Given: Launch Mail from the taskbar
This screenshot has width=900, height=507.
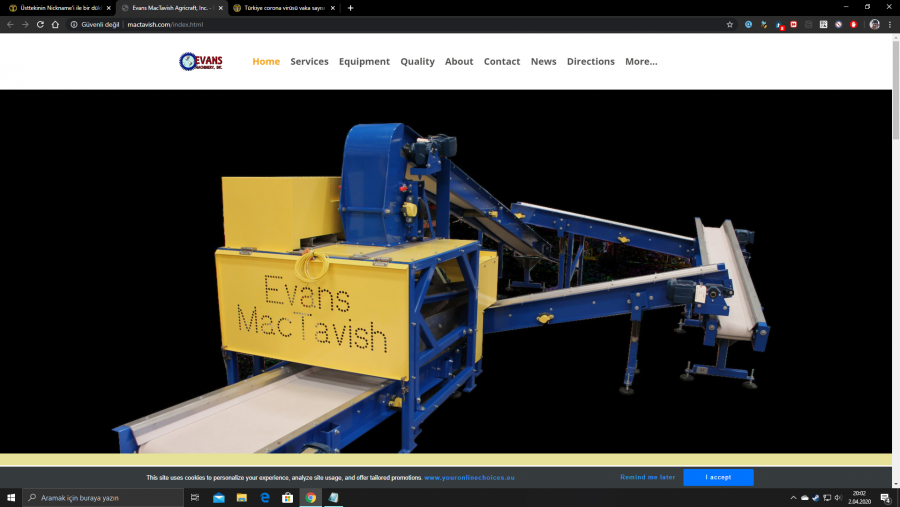Looking at the screenshot, I should [x=219, y=498].
